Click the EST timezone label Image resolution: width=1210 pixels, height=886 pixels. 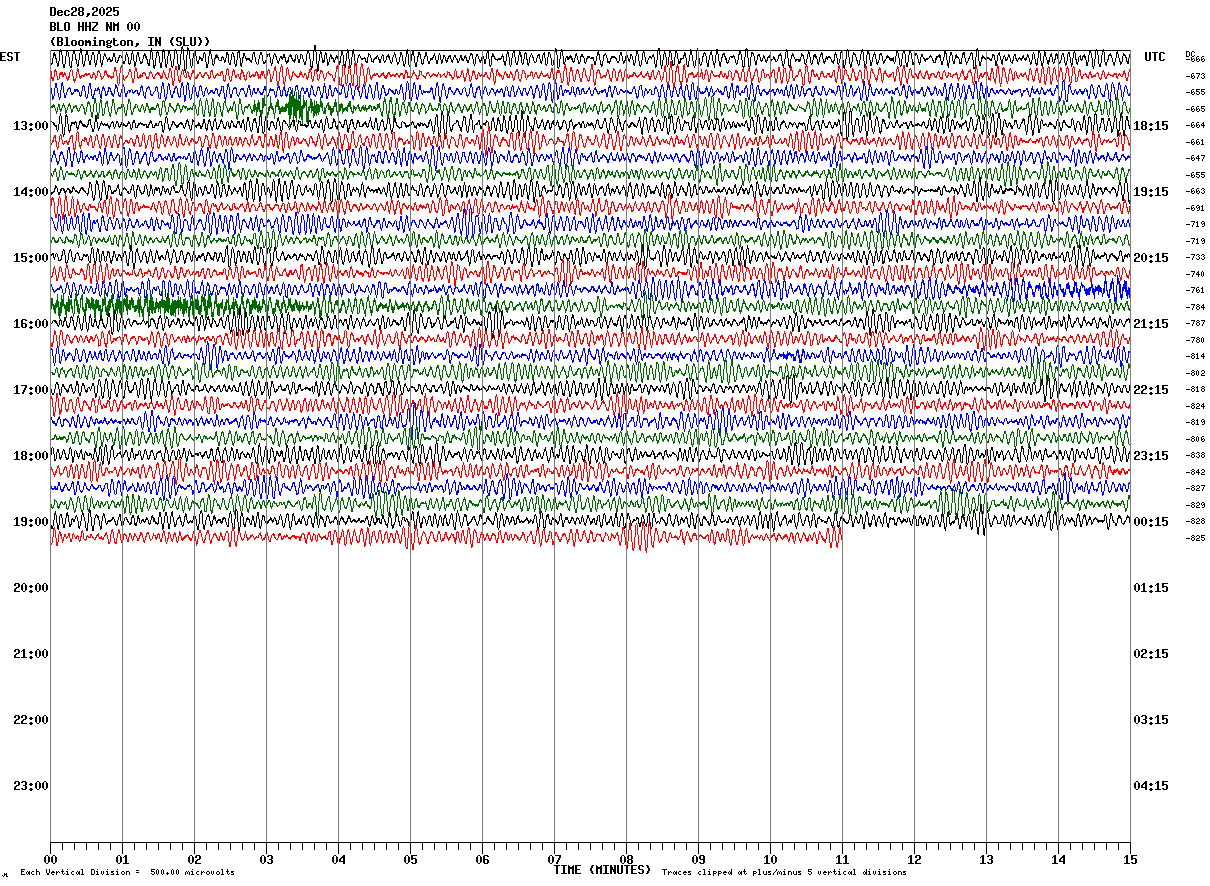10,57
